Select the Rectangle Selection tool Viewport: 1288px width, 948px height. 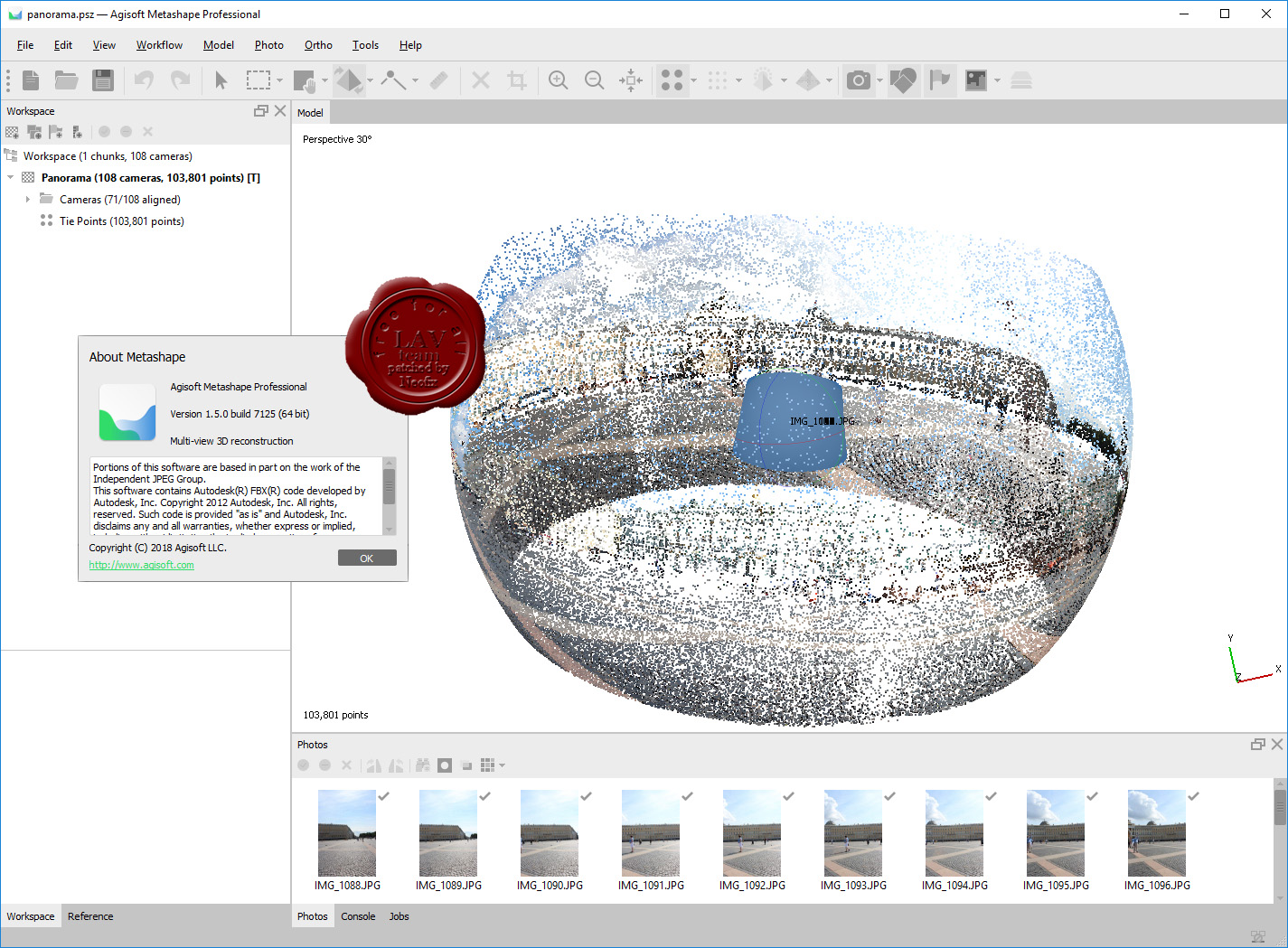[x=259, y=80]
